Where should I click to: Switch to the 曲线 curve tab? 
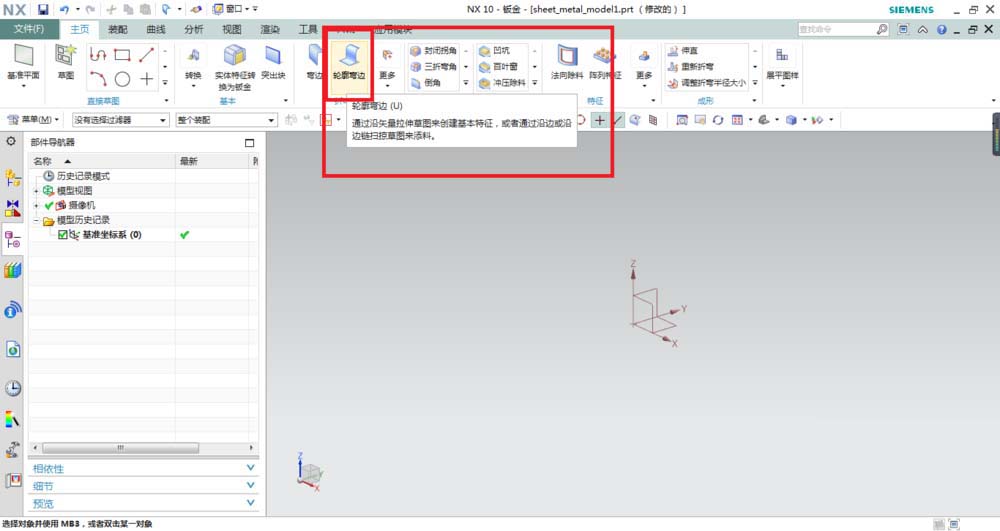tap(156, 29)
